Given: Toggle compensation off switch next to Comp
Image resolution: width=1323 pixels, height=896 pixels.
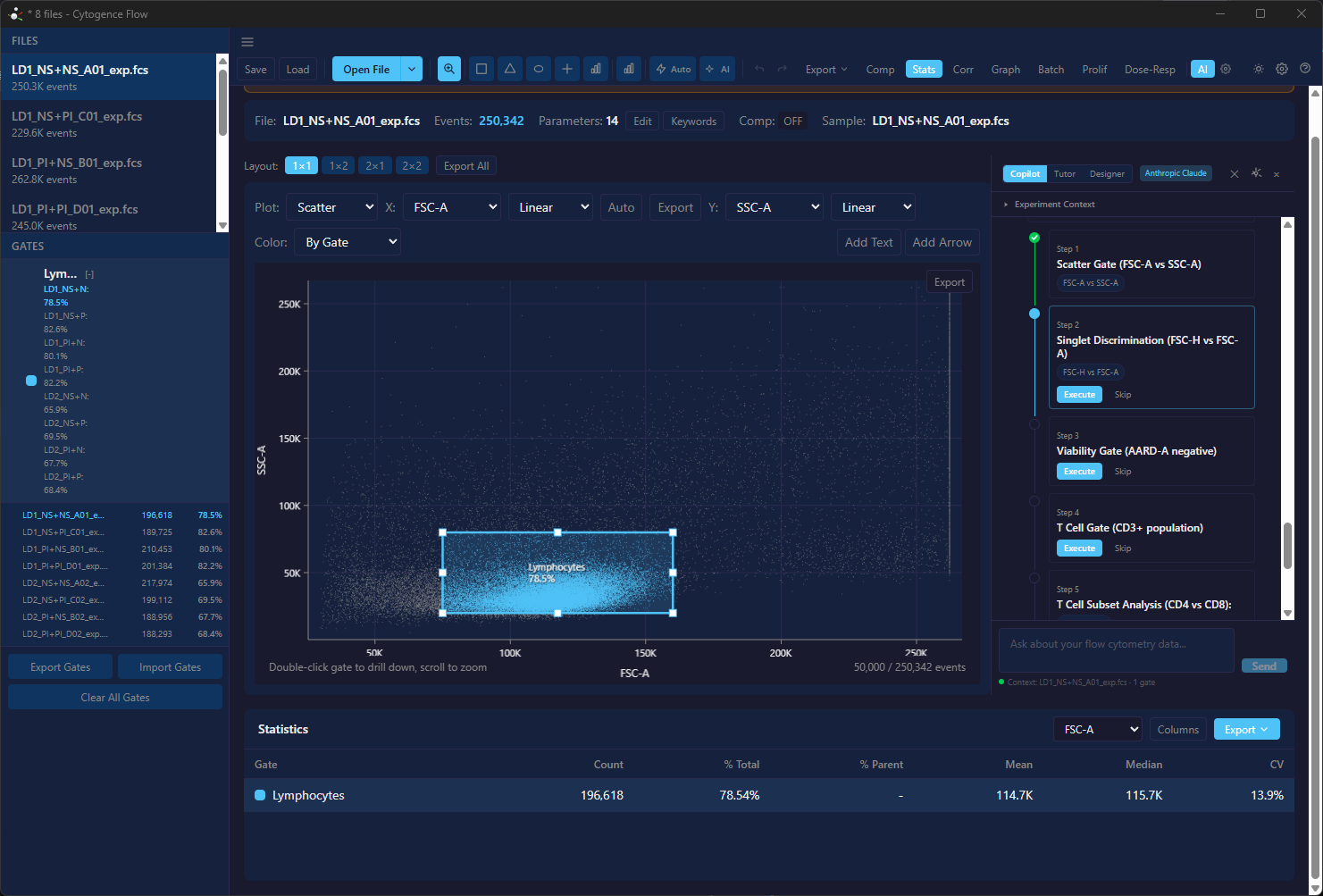Looking at the screenshot, I should pyautogui.click(x=793, y=121).
